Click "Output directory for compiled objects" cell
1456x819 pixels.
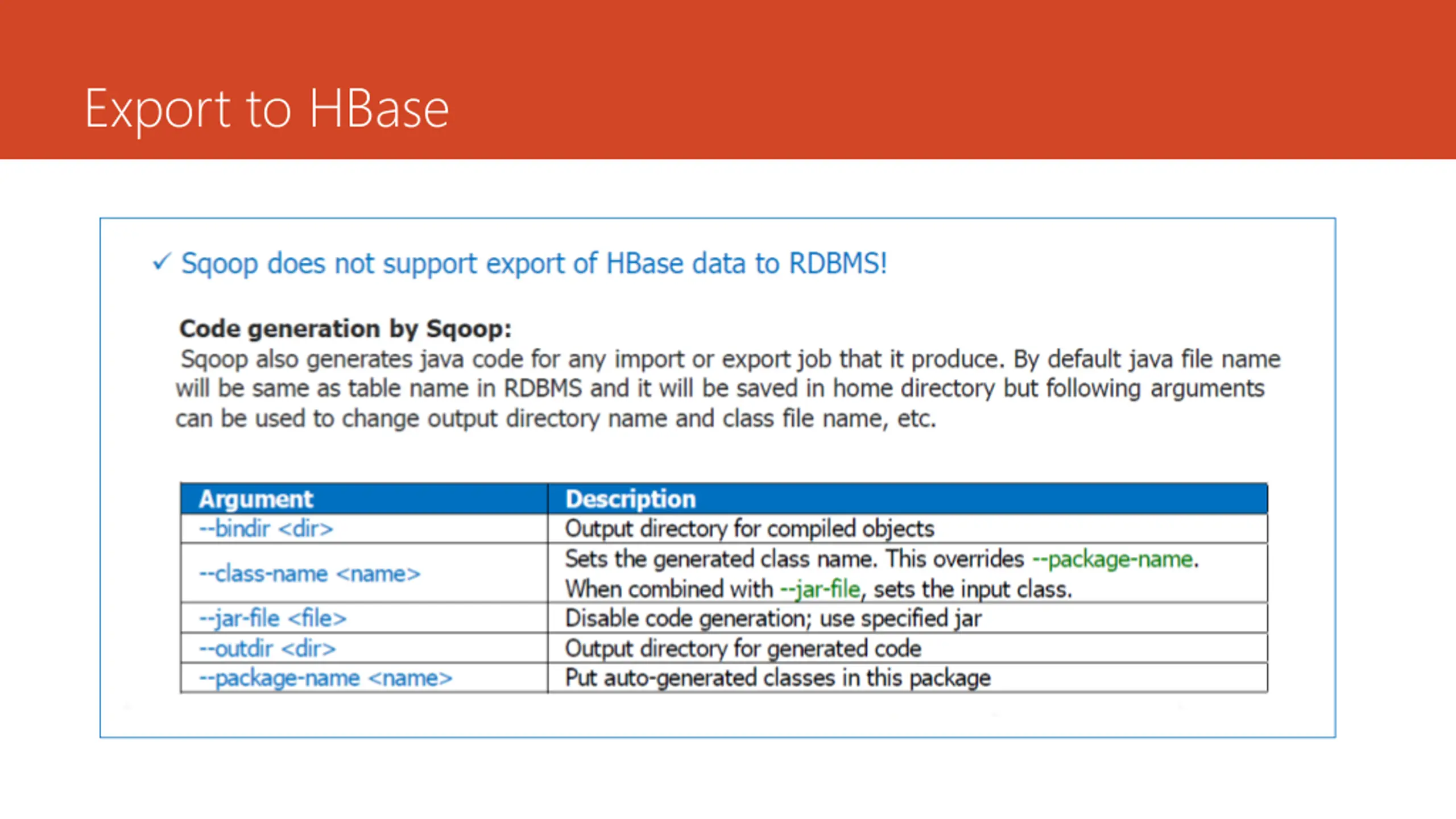click(x=908, y=529)
